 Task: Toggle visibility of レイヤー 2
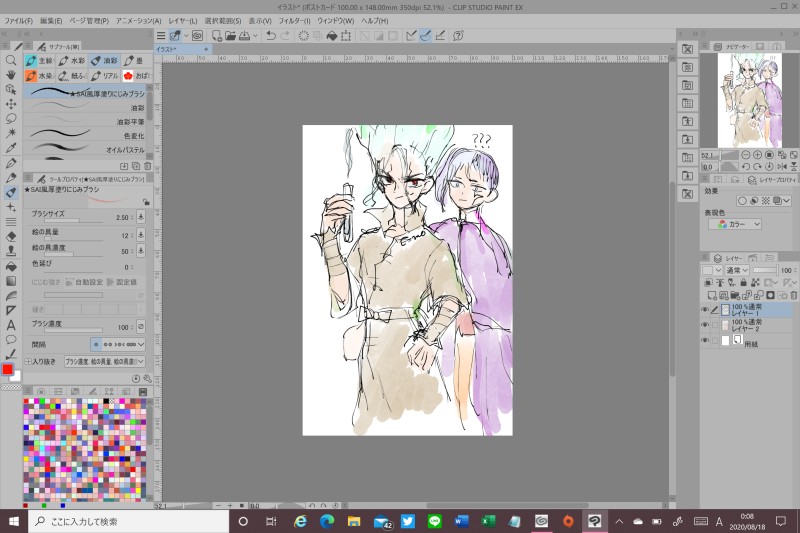pyautogui.click(x=705, y=325)
